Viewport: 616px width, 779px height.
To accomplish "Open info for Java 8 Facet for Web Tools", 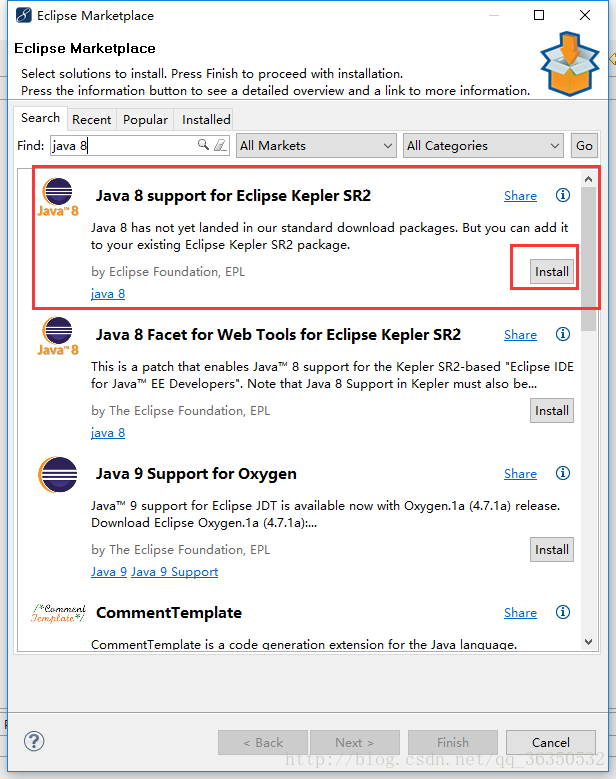I will 562,334.
